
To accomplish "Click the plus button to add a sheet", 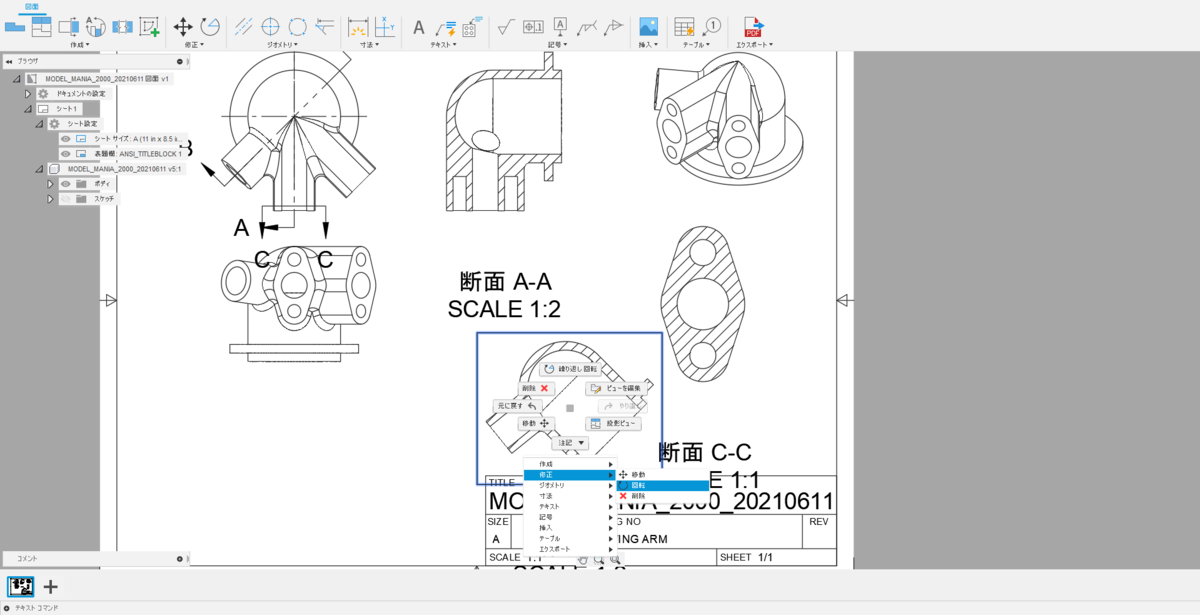I will coord(50,586).
